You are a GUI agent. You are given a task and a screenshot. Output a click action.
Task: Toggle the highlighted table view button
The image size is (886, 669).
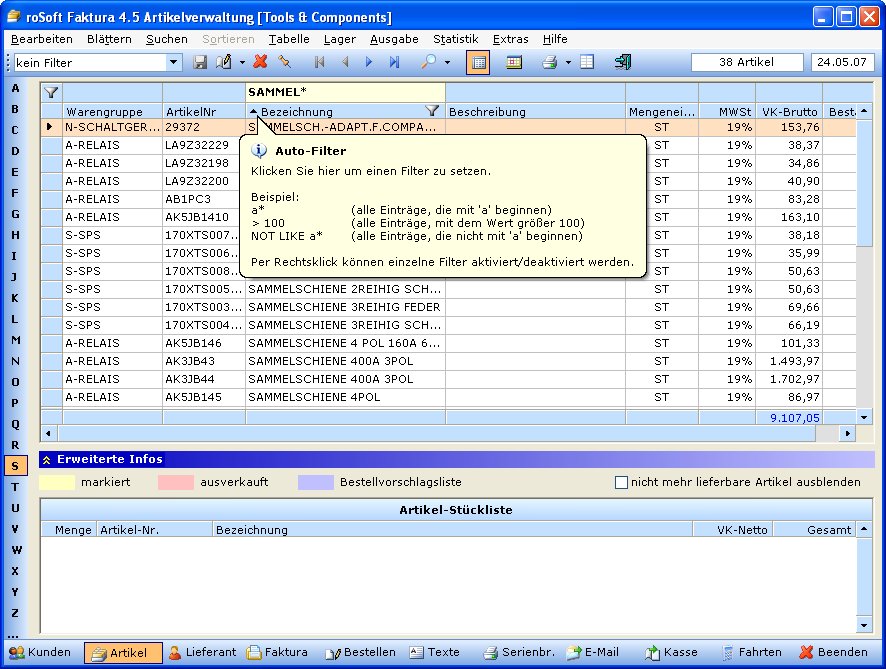pyautogui.click(x=478, y=62)
